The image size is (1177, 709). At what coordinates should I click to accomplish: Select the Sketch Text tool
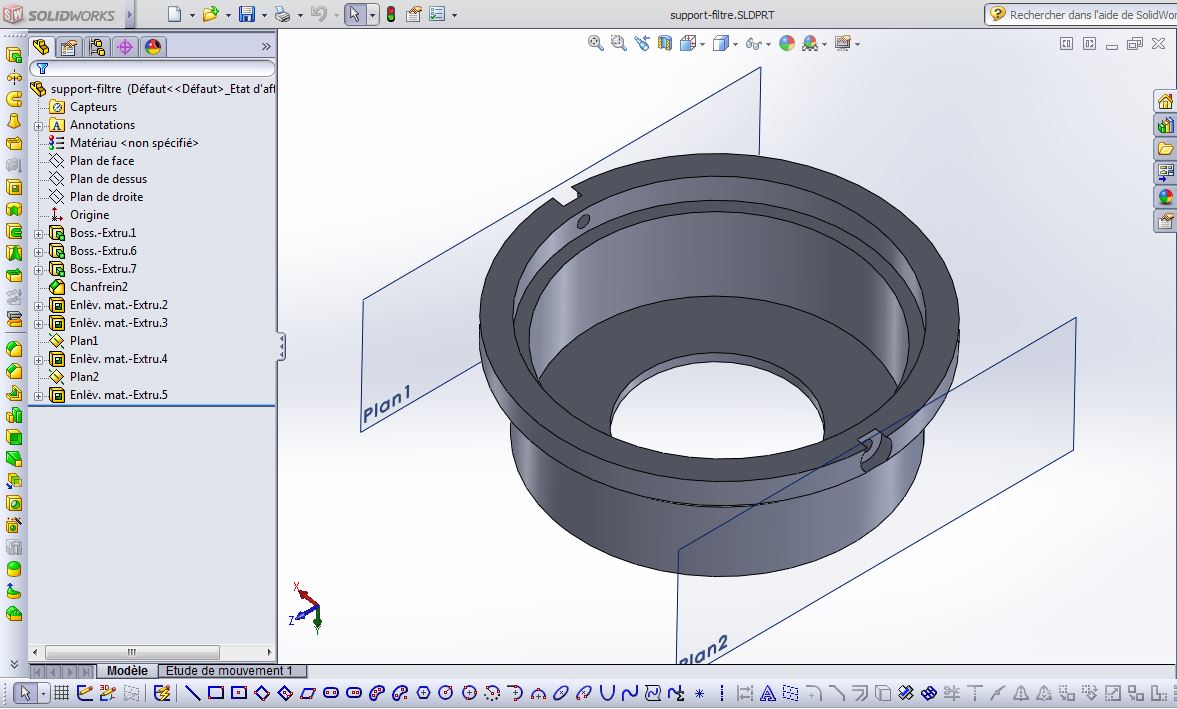[x=768, y=693]
